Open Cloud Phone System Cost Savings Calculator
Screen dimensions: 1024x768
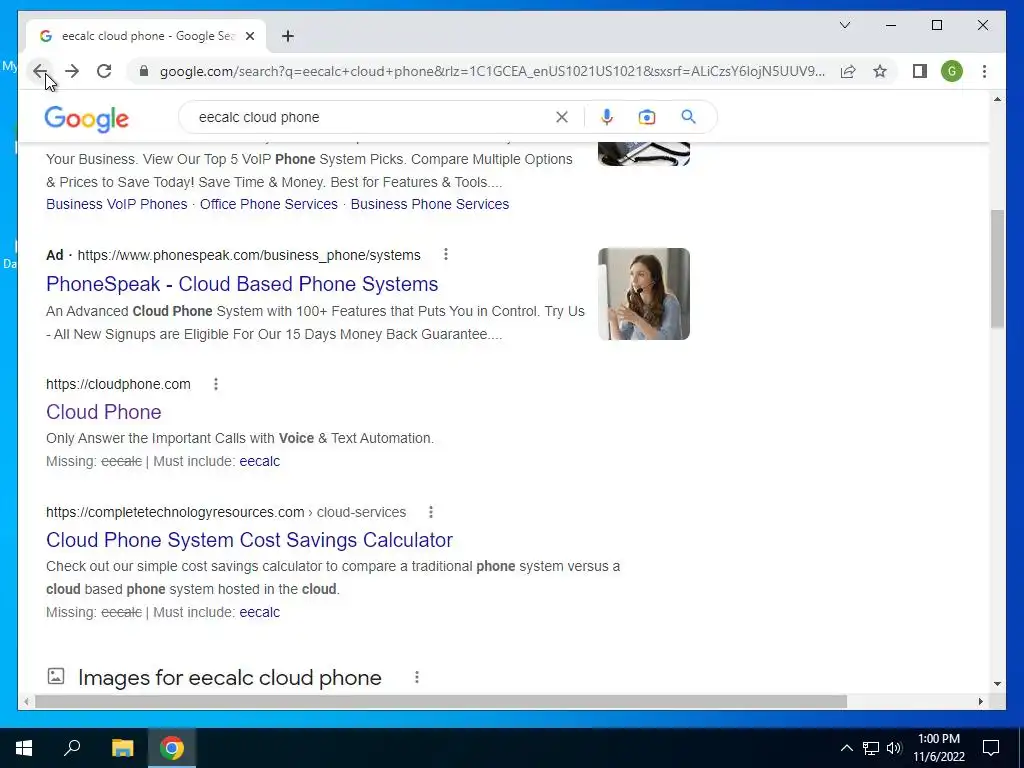coord(249,540)
